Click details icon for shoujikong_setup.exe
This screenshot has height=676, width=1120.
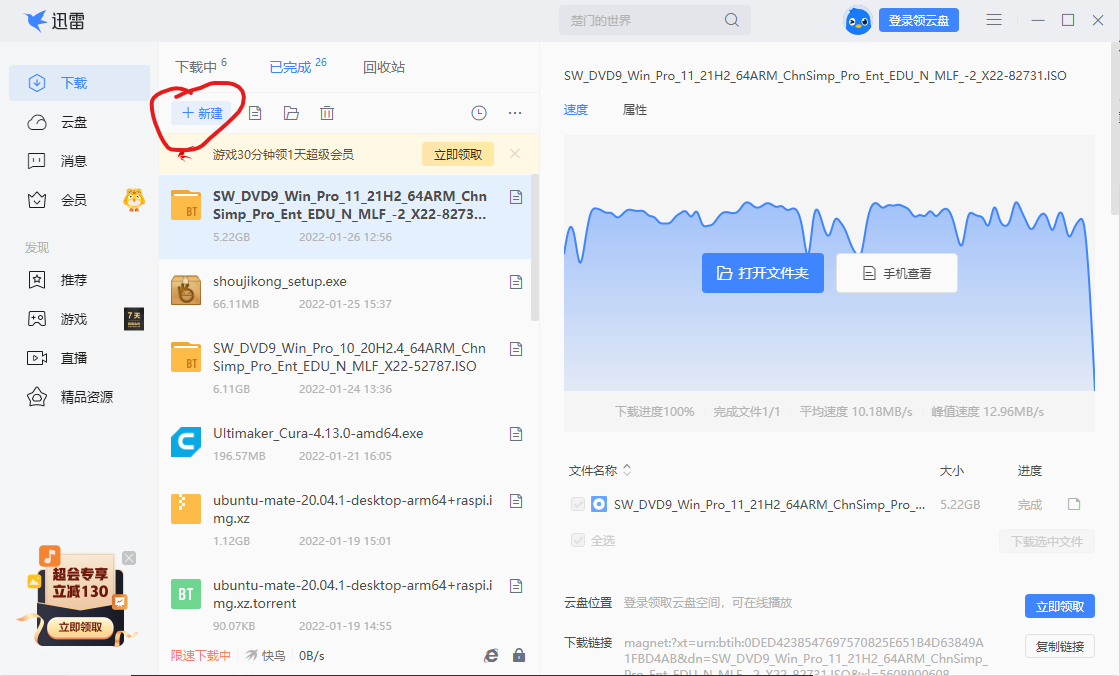click(x=516, y=282)
